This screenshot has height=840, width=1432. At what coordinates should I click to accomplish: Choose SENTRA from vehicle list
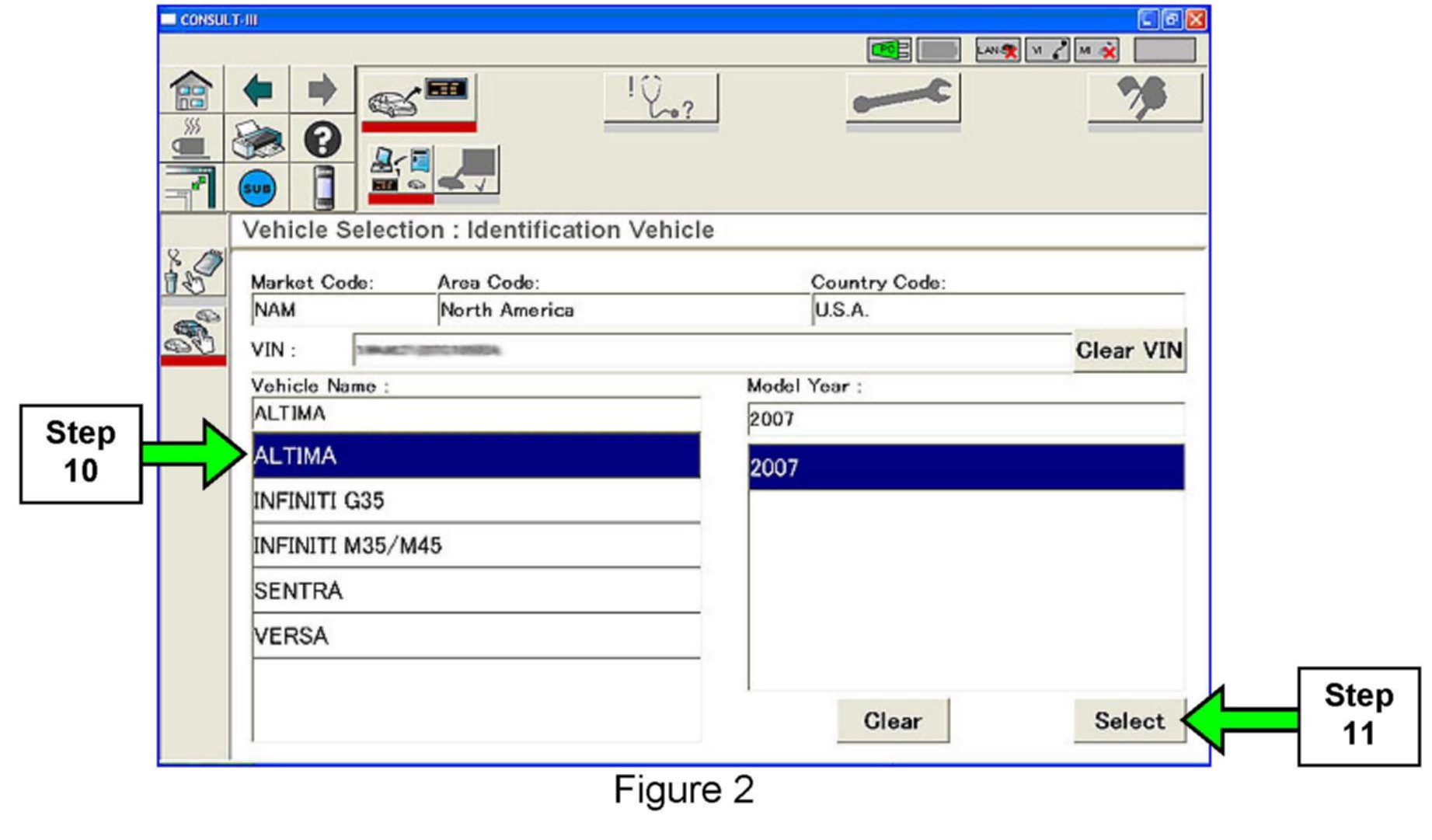tap(476, 591)
